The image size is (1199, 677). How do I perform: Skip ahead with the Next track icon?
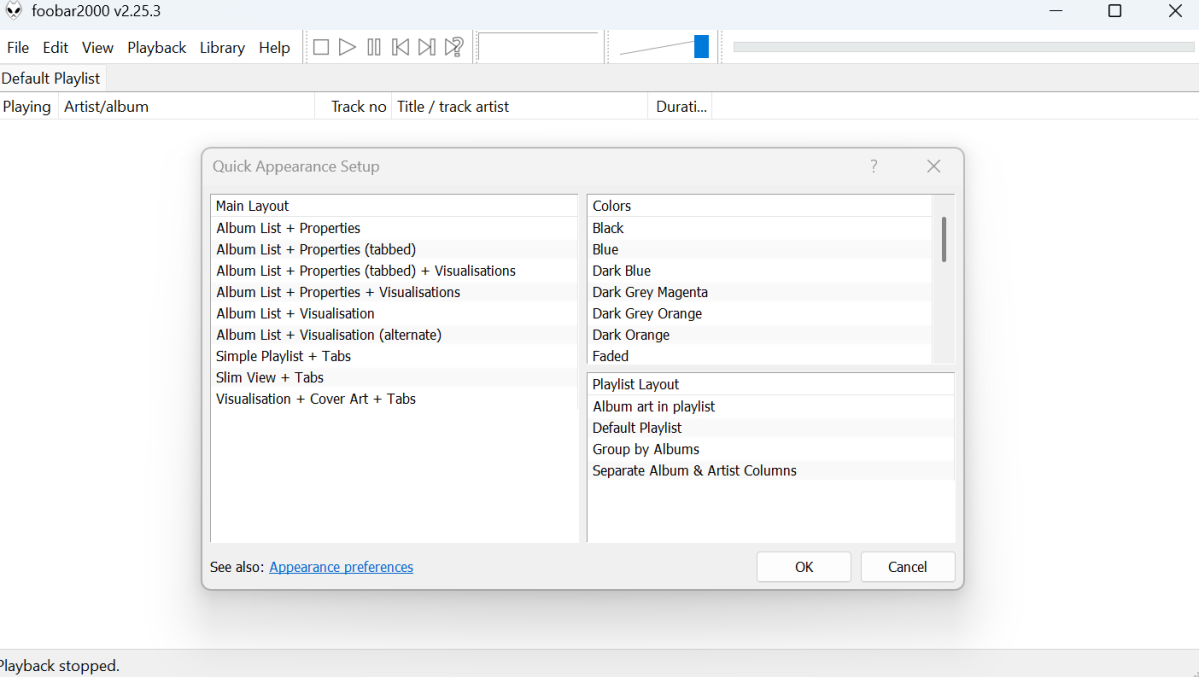[x=425, y=46]
